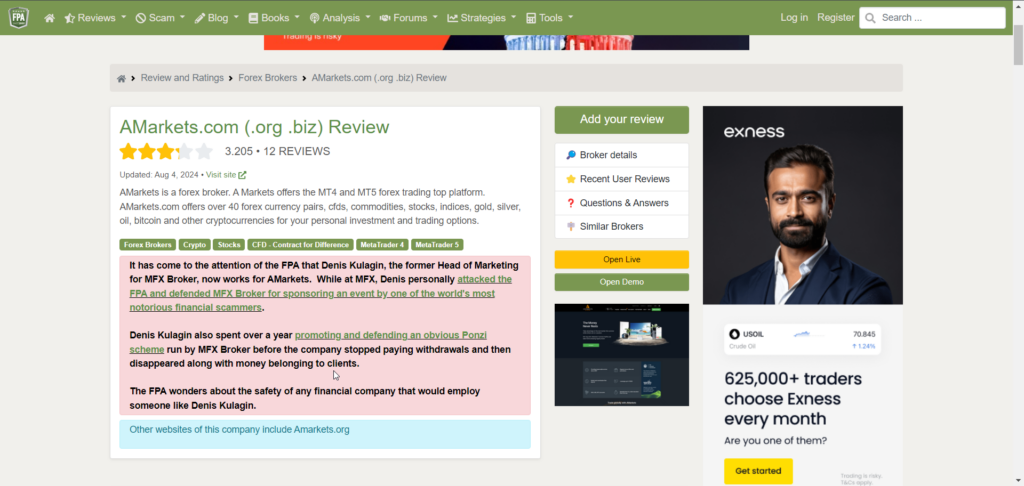Select the MetaTrader 5 tag
Image resolution: width=1024 pixels, height=486 pixels.
(438, 245)
